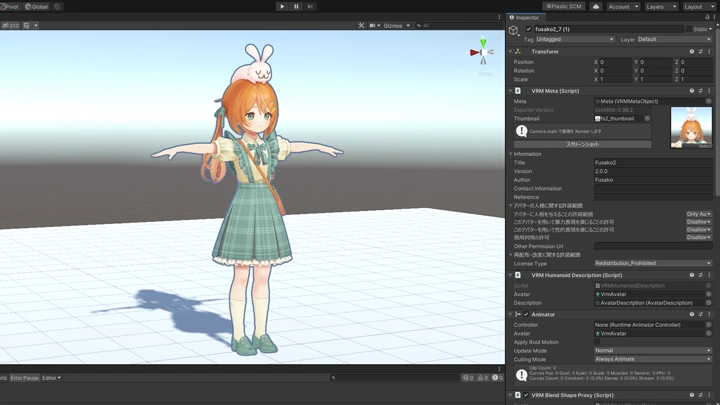Open the Tag Untagged dropdown
Screen dimensions: 720x405
coord(575,39)
